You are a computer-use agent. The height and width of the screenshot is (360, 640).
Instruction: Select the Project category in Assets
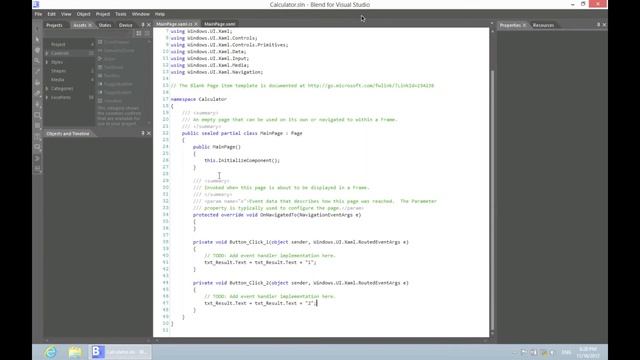coord(58,44)
